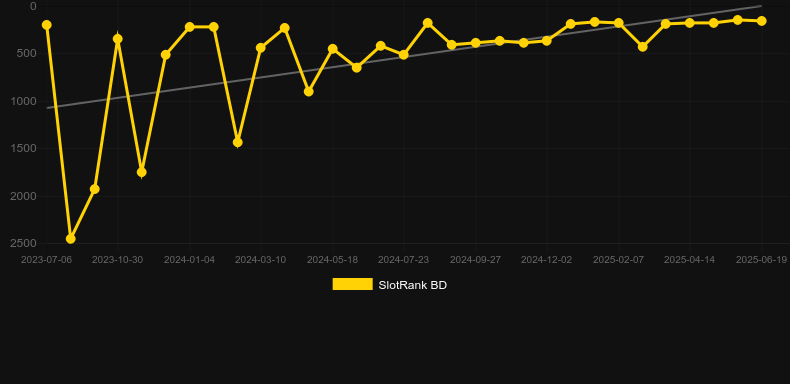Select the last data point at 2025-06-19

761,21
